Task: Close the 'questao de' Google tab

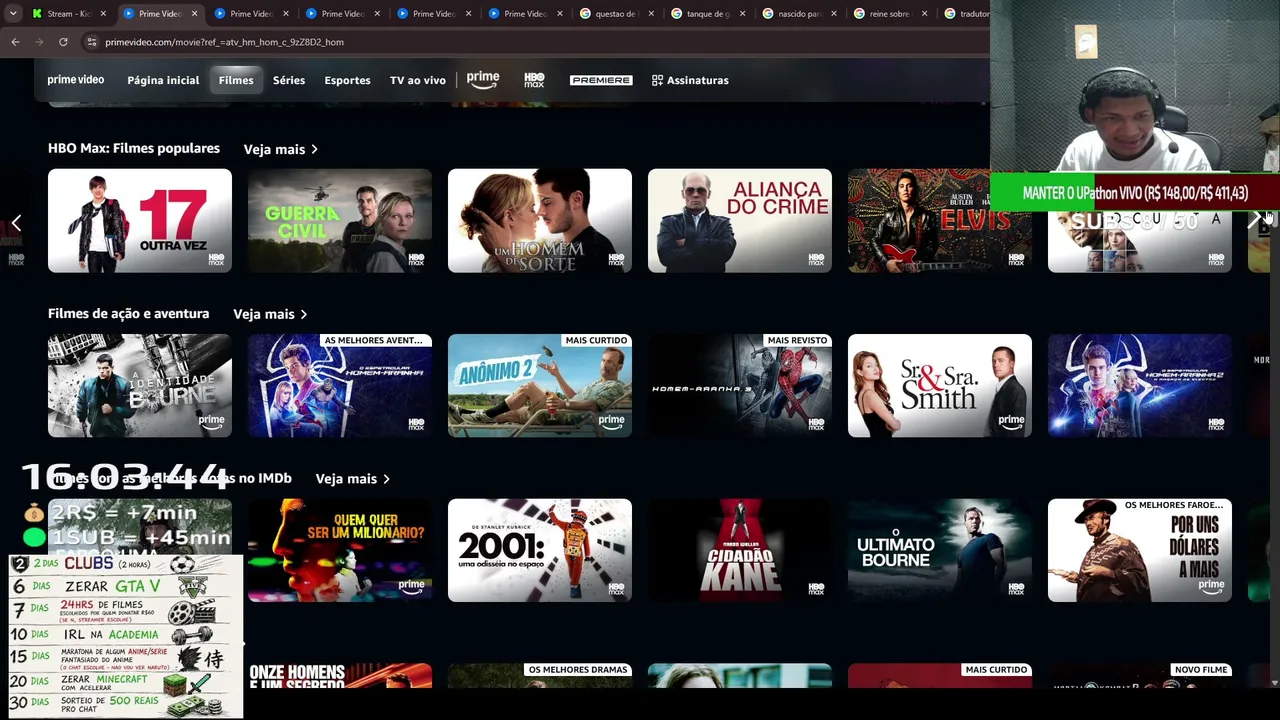Action: click(651, 14)
